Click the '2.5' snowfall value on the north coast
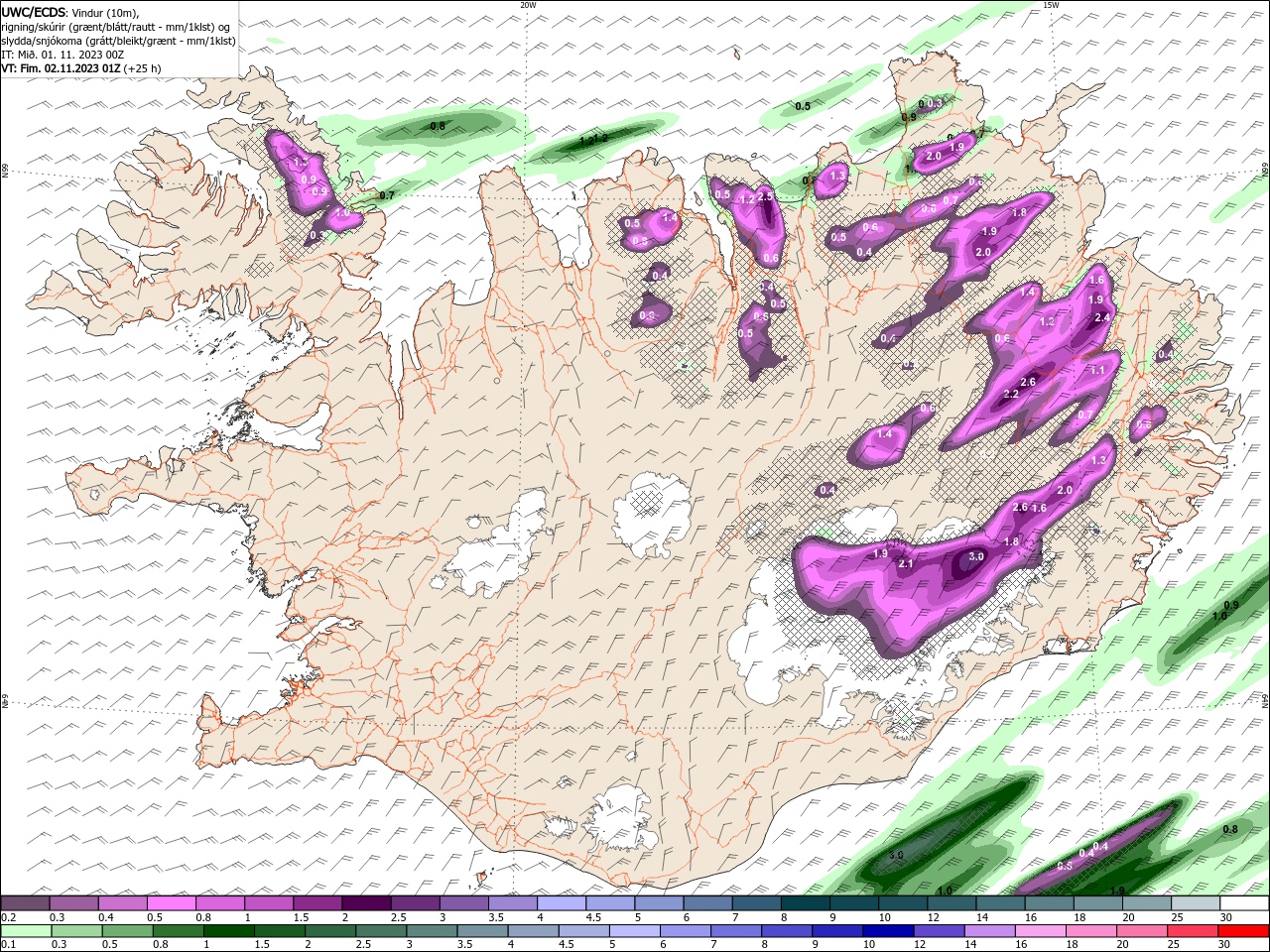This screenshot has height=952, width=1270. [764, 196]
